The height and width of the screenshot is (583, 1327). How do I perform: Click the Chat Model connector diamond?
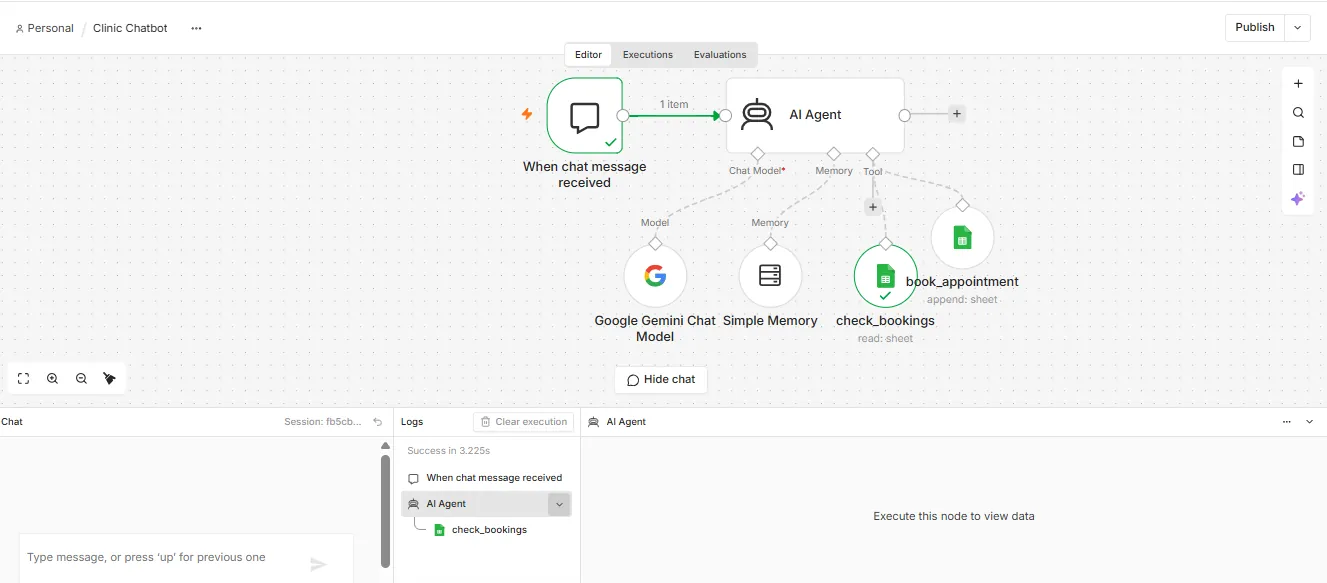pyautogui.click(x=757, y=154)
